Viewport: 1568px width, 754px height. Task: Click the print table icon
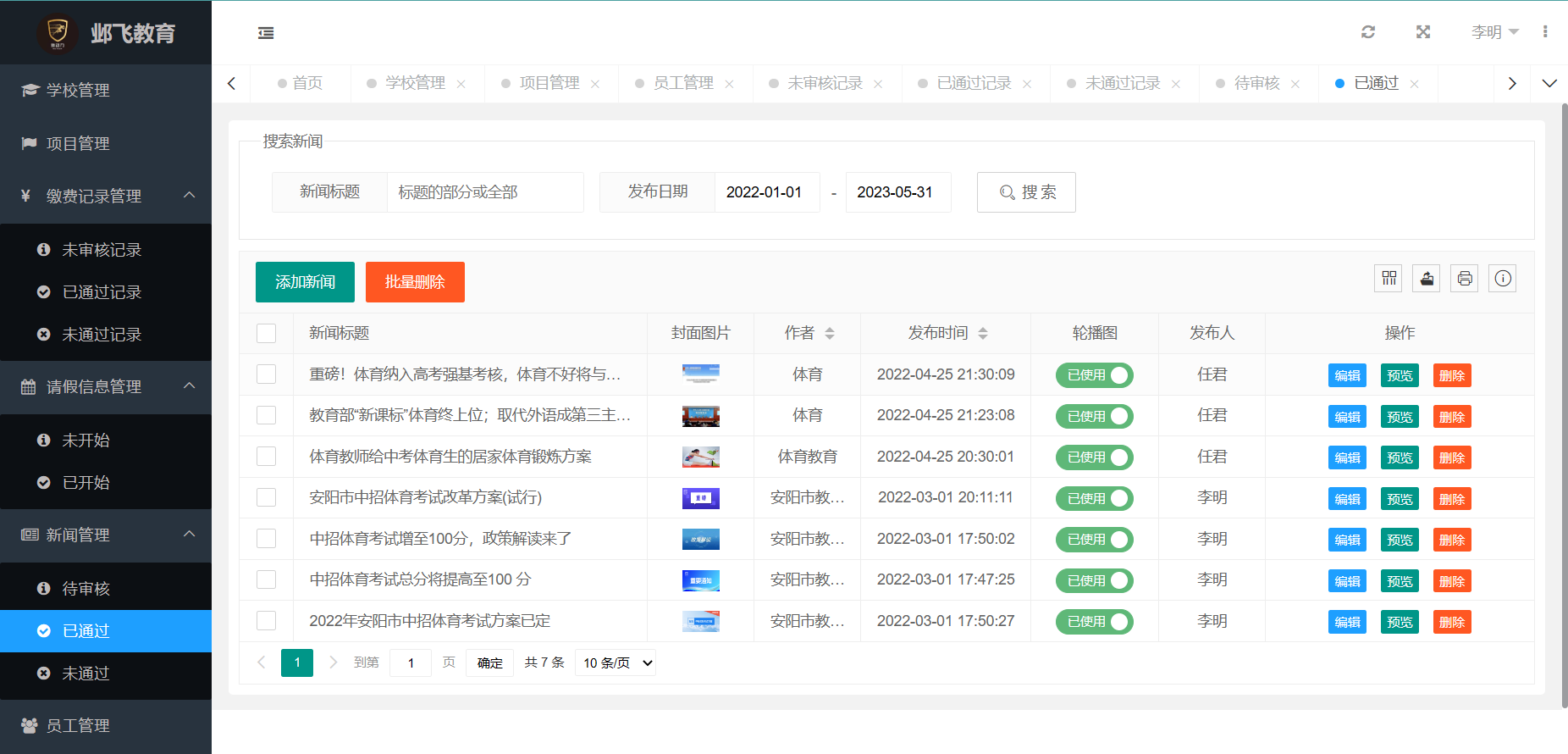(x=1465, y=279)
